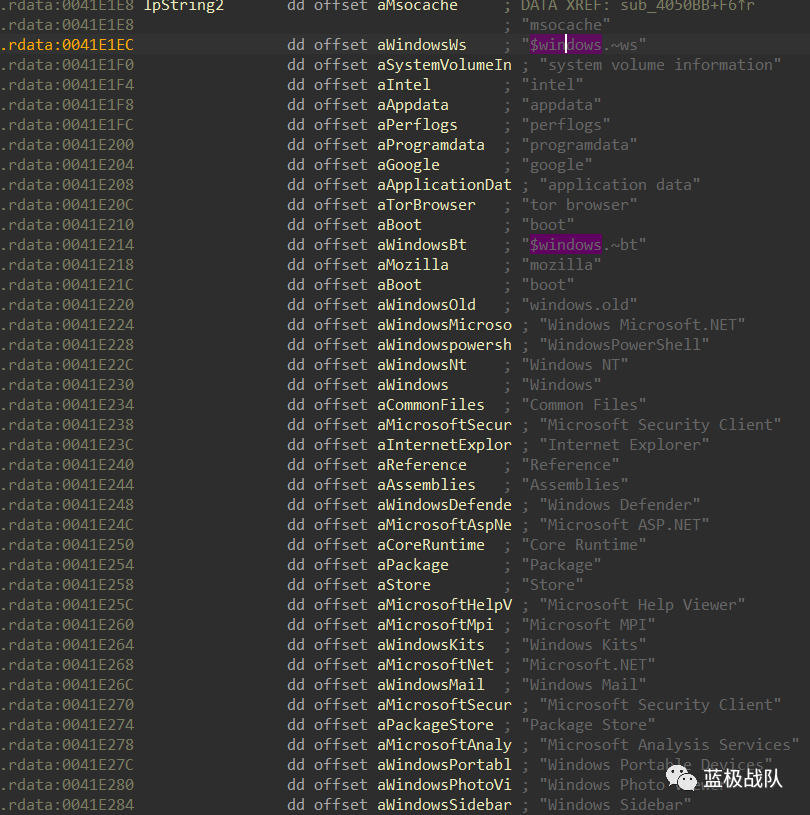Image resolution: width=810 pixels, height=815 pixels.
Task: Click the "Internet Explorer" string comment
Action: click(624, 445)
